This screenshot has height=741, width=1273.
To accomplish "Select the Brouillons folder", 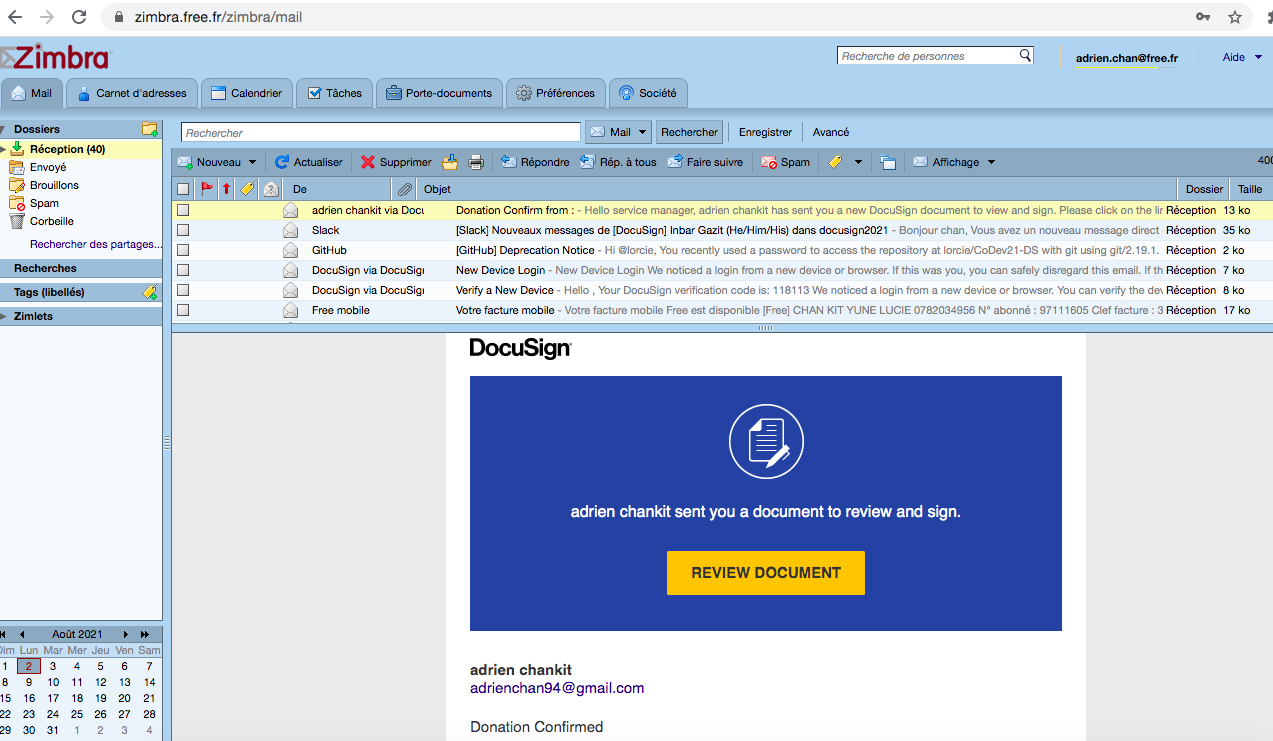I will (54, 185).
